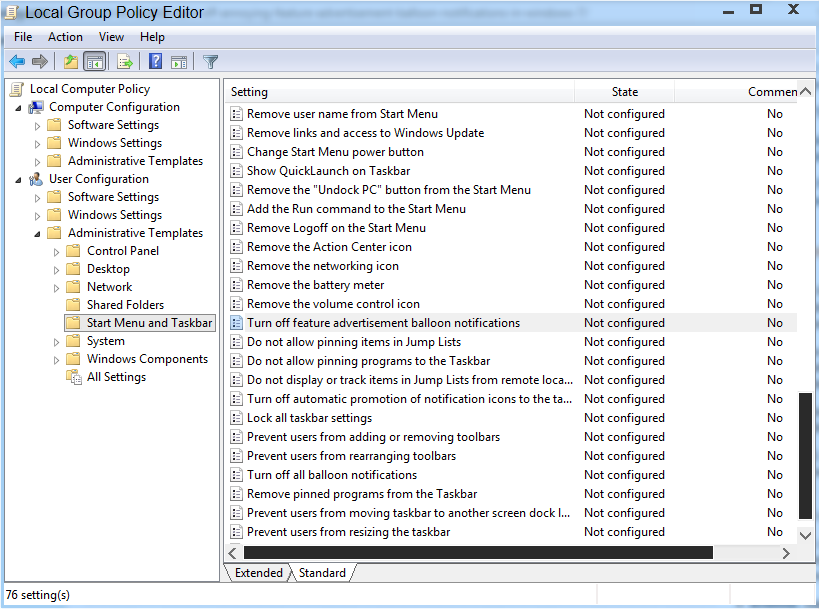819x609 pixels.
Task: Select Administrative Templates under User Configuration
Action: [x=135, y=233]
